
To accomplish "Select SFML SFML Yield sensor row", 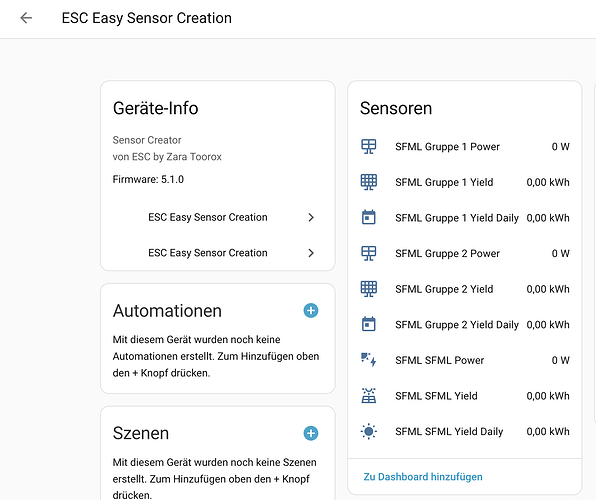I will point(464,396).
